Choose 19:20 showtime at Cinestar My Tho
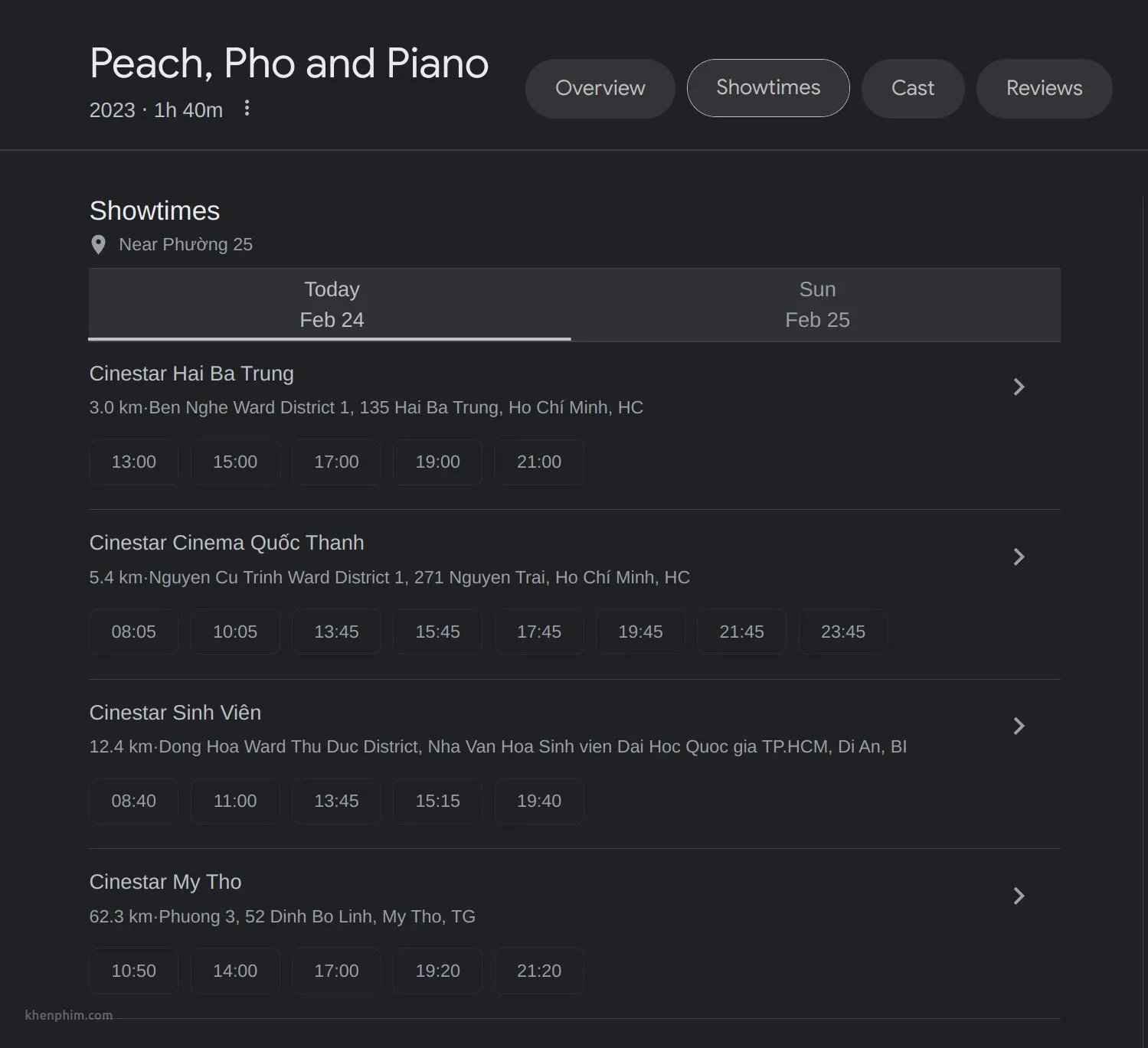Image resolution: width=1148 pixels, height=1048 pixels. [438, 971]
